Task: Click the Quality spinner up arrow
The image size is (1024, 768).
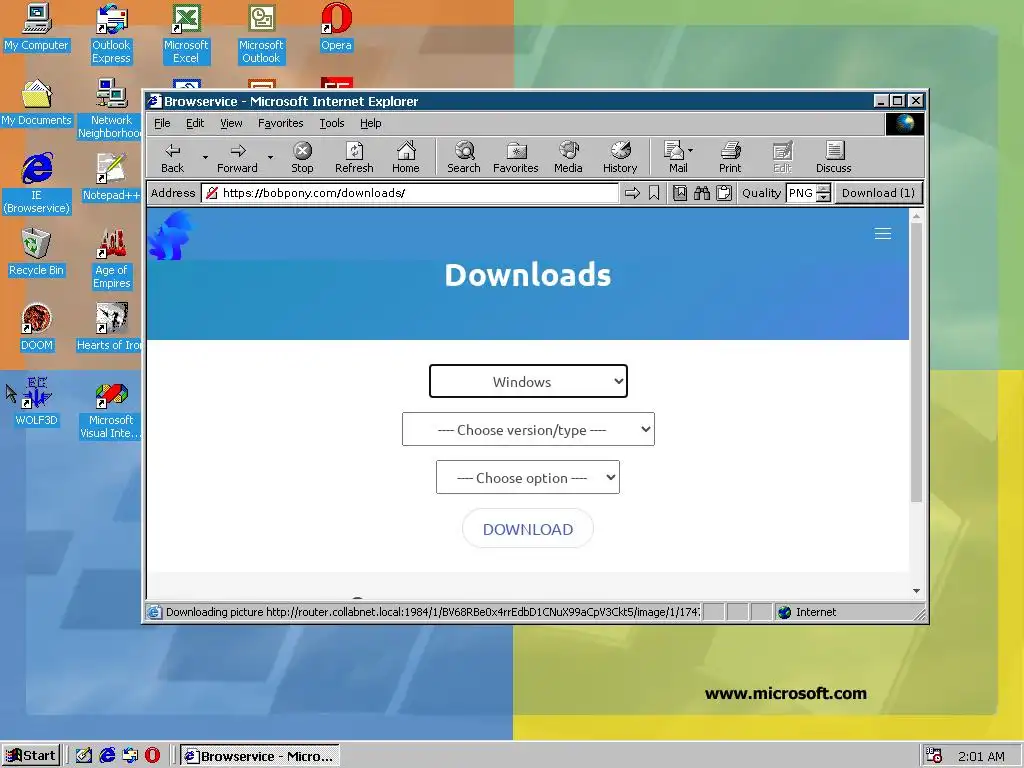Action: [824, 189]
